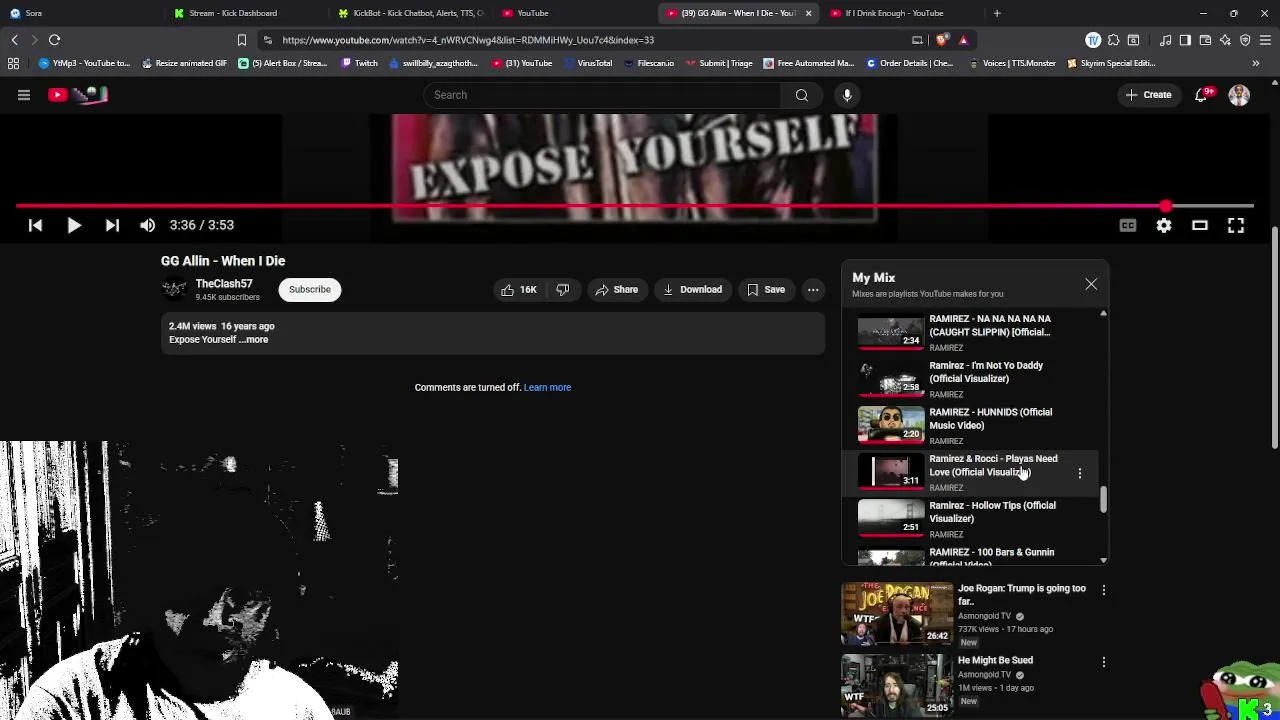Switch to theater mode
This screenshot has width=1280, height=720.
[1200, 226]
